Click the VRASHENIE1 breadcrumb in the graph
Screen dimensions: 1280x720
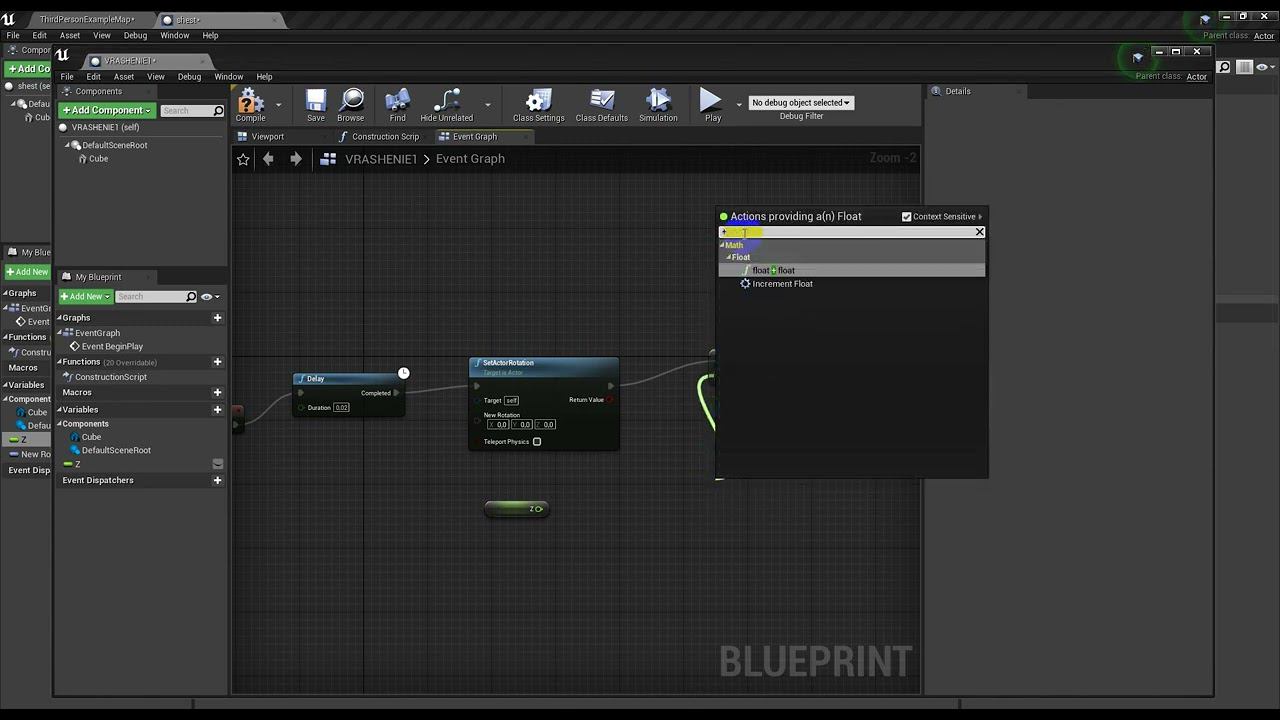[381, 159]
